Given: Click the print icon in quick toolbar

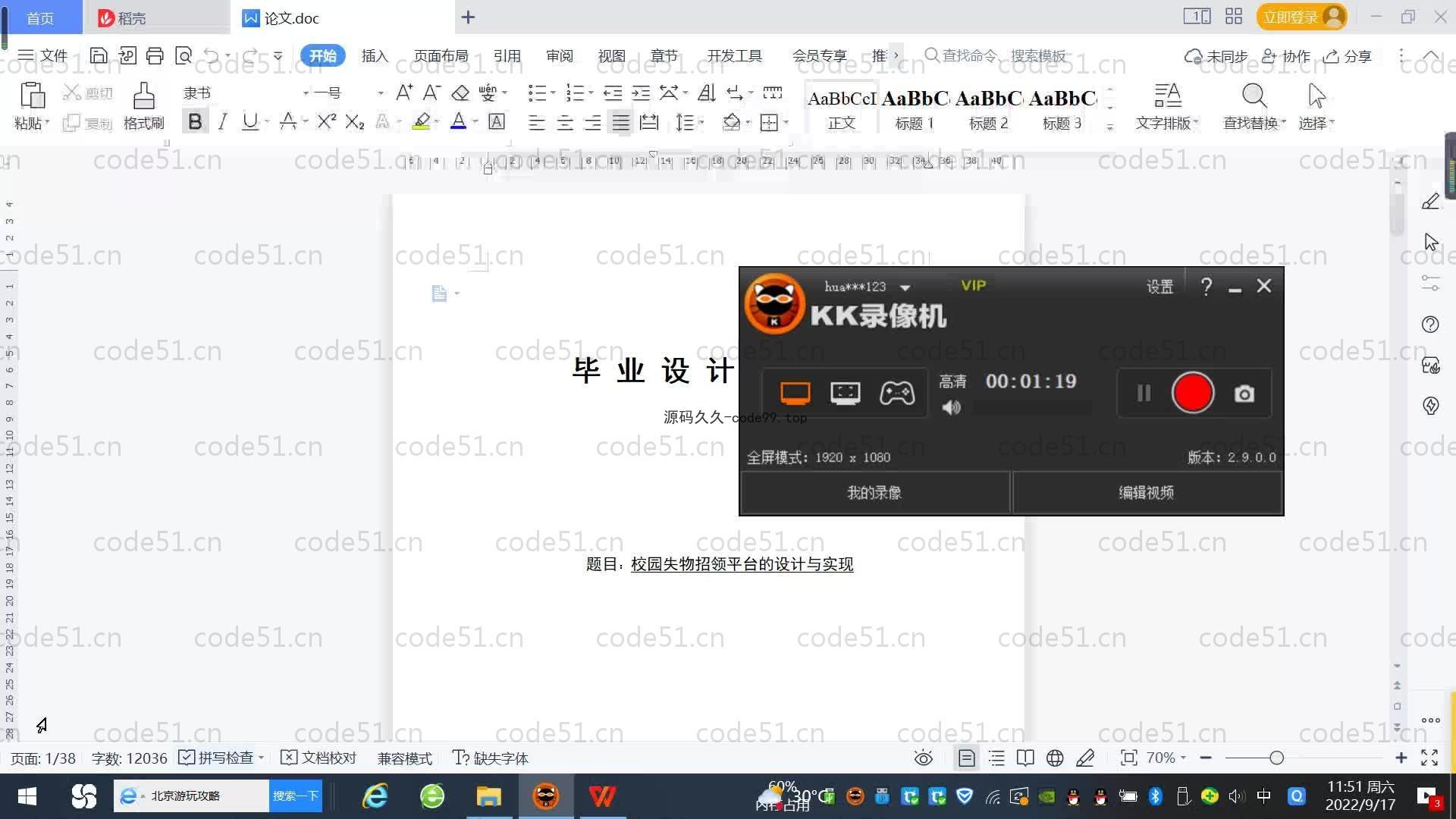Looking at the screenshot, I should click(x=155, y=55).
